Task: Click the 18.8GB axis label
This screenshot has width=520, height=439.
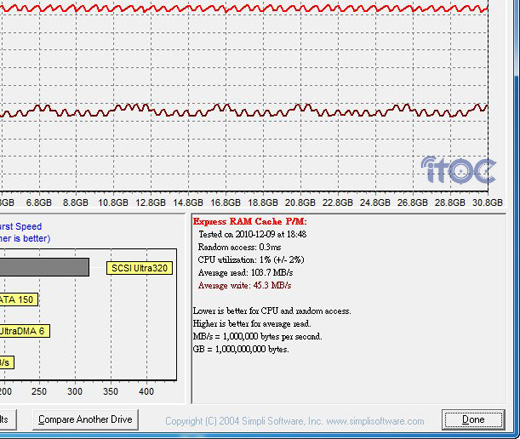Action: pos(263,202)
